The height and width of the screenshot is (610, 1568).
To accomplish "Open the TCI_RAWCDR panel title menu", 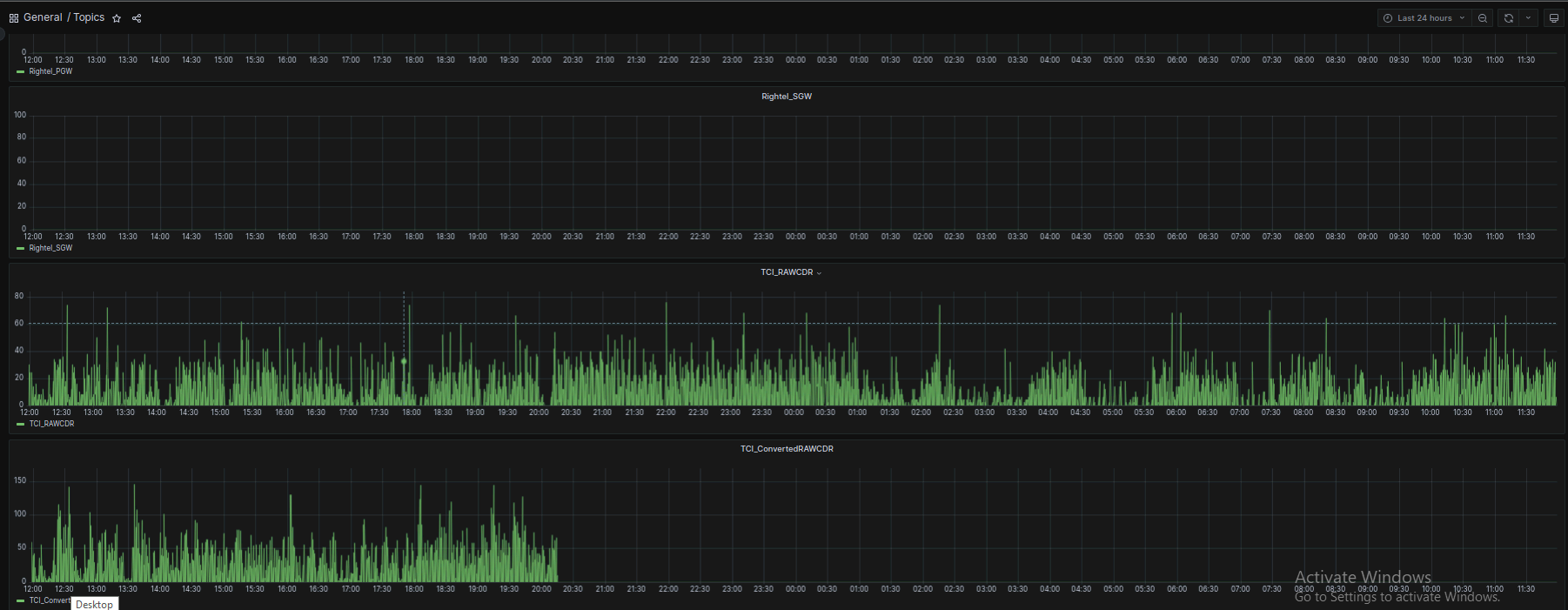I will [787, 272].
